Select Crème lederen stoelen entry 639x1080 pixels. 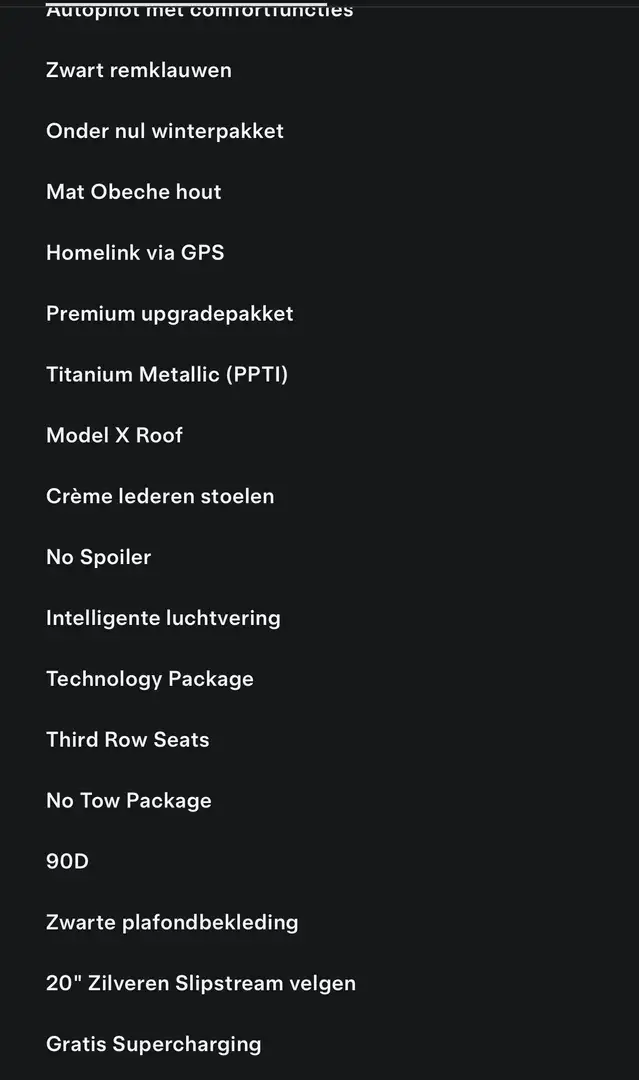[x=160, y=496]
